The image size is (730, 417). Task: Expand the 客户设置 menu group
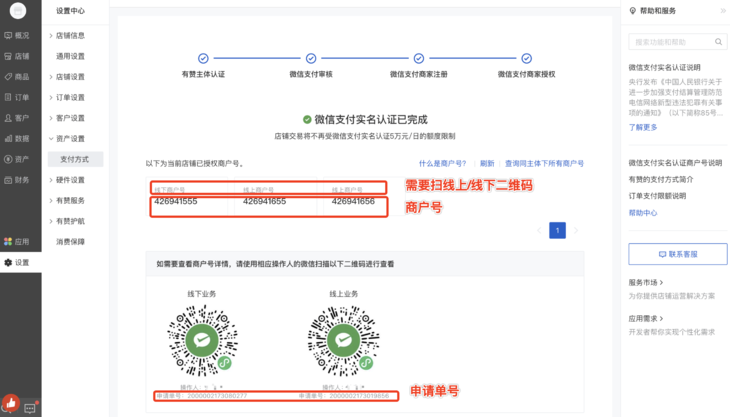coord(68,118)
